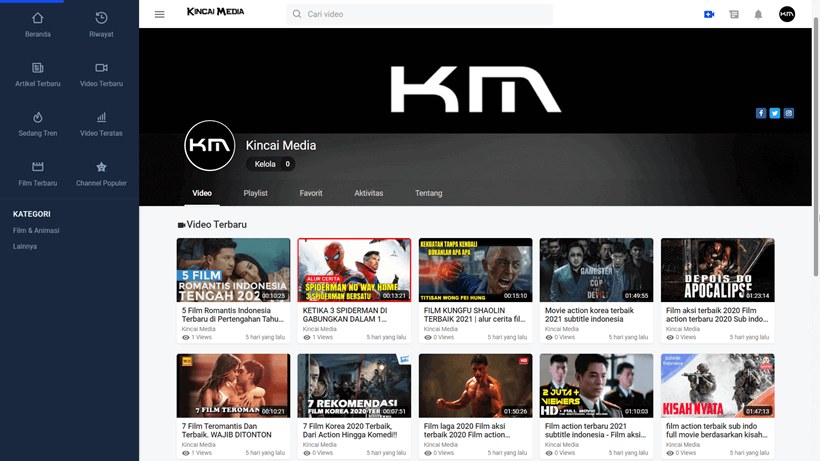This screenshot has height=461, width=820.
Task: Open title '7 Film Teromantis Dan Terbaik'
Action: [x=226, y=430]
